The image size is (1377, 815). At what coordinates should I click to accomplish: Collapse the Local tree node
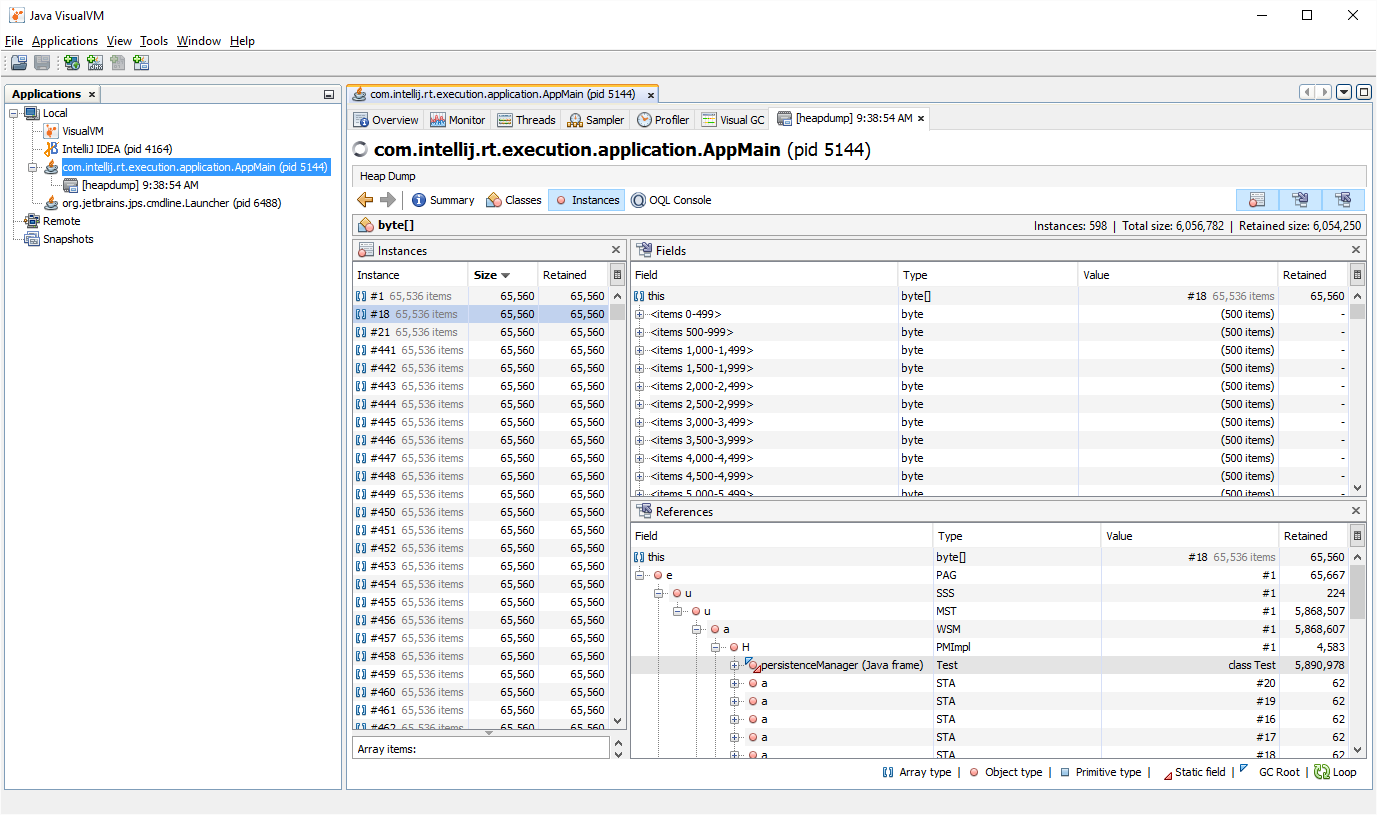(x=14, y=113)
